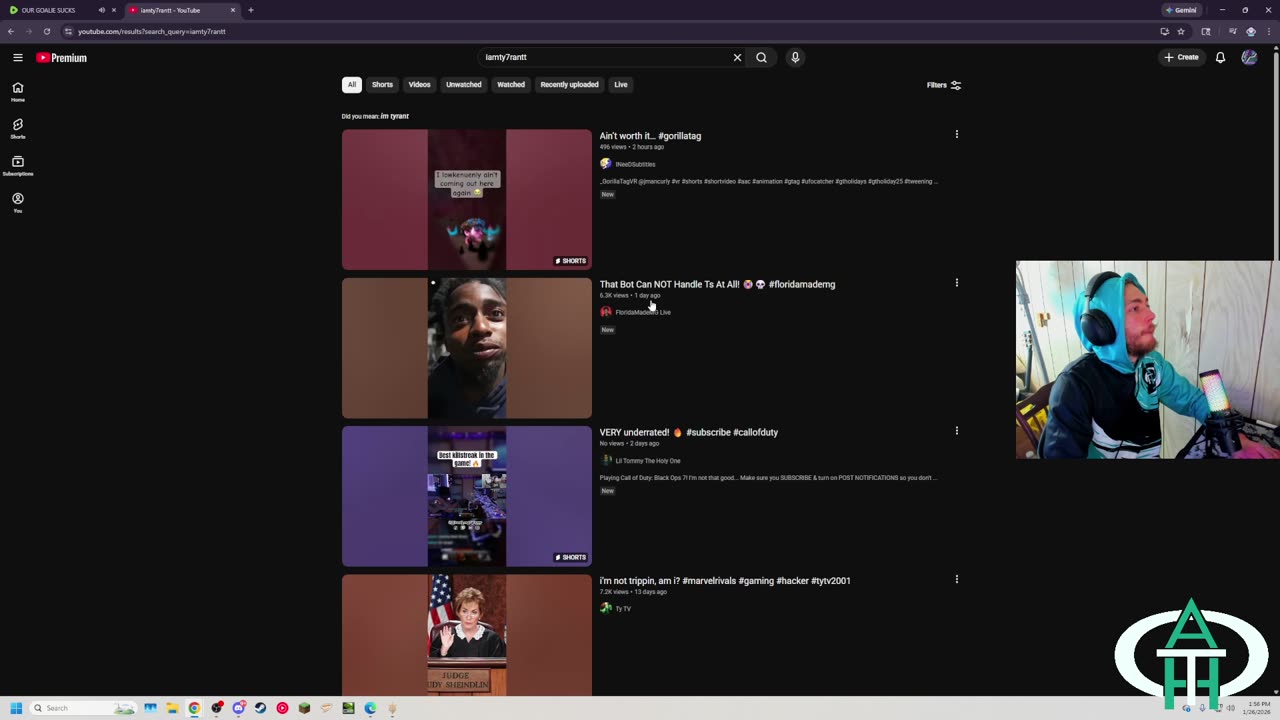Visit the INeedSubtitles channel
Screen dimensions: 1280x720
pyautogui.click(x=635, y=164)
